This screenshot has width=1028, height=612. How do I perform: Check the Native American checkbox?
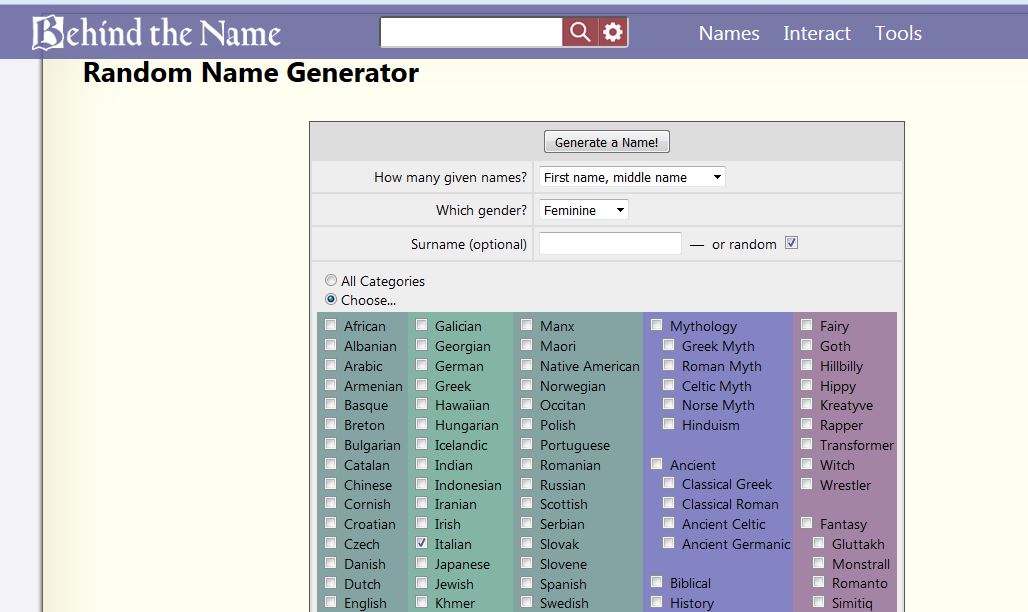pos(527,365)
